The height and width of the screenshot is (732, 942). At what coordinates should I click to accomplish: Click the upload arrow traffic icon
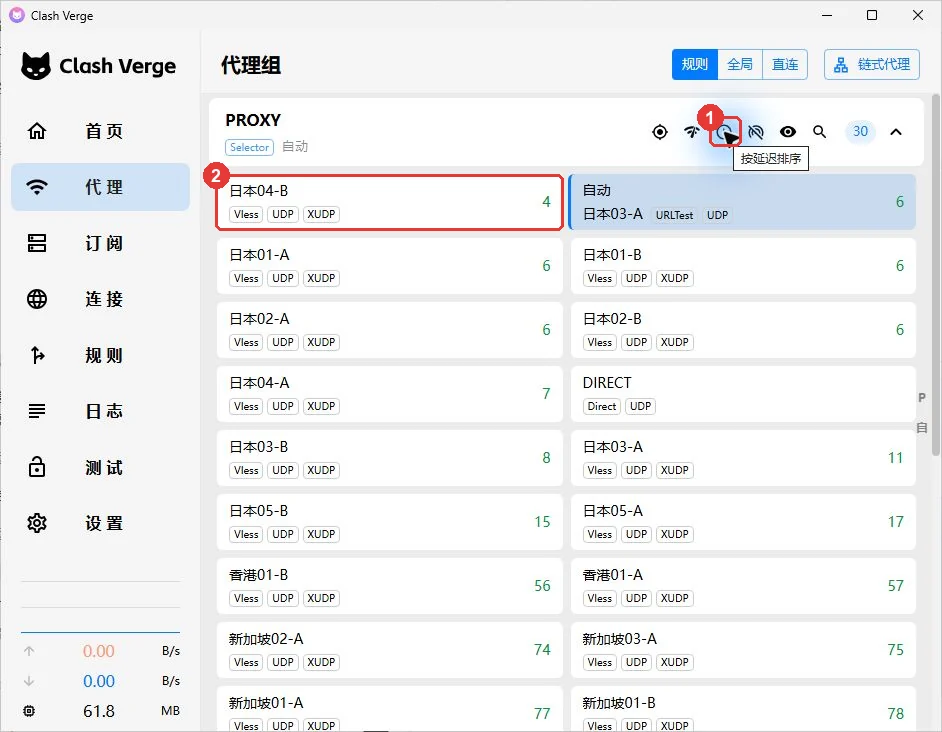pyautogui.click(x=29, y=651)
